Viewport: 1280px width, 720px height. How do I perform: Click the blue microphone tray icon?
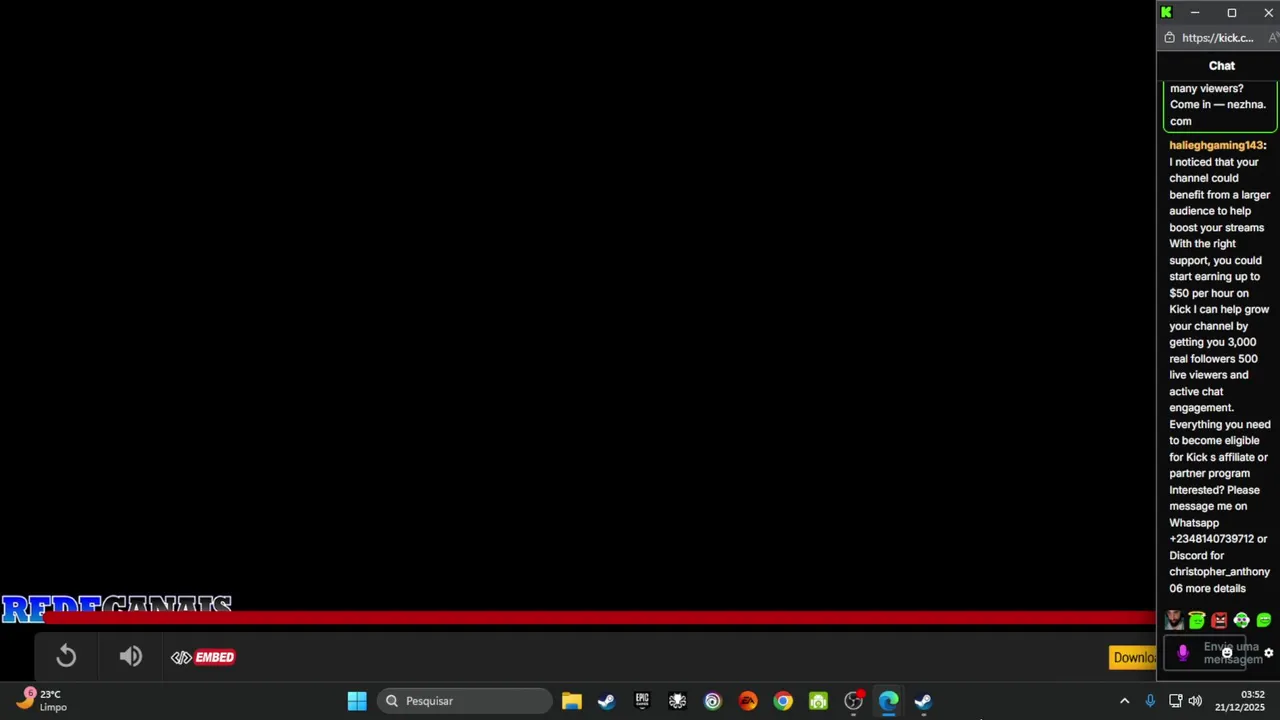tap(1150, 701)
